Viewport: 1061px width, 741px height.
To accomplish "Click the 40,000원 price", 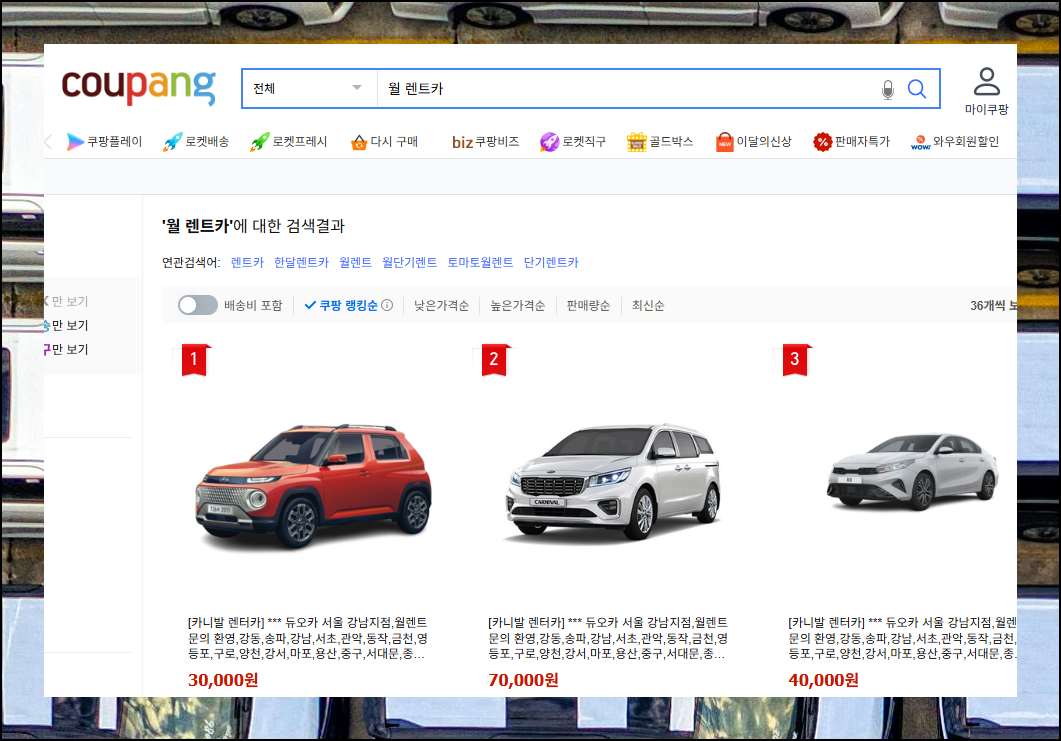I will click(x=823, y=680).
